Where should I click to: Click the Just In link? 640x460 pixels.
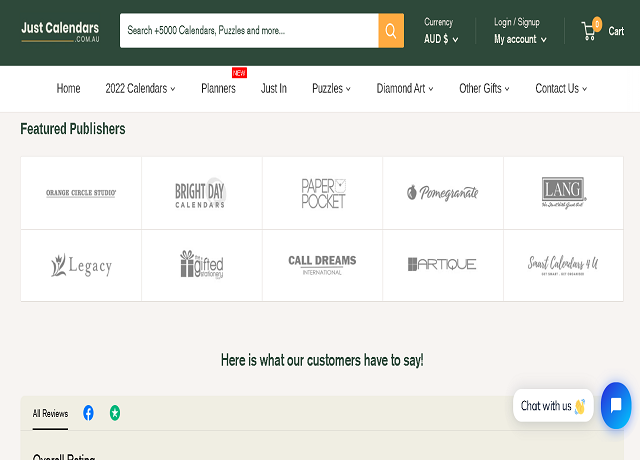(274, 88)
